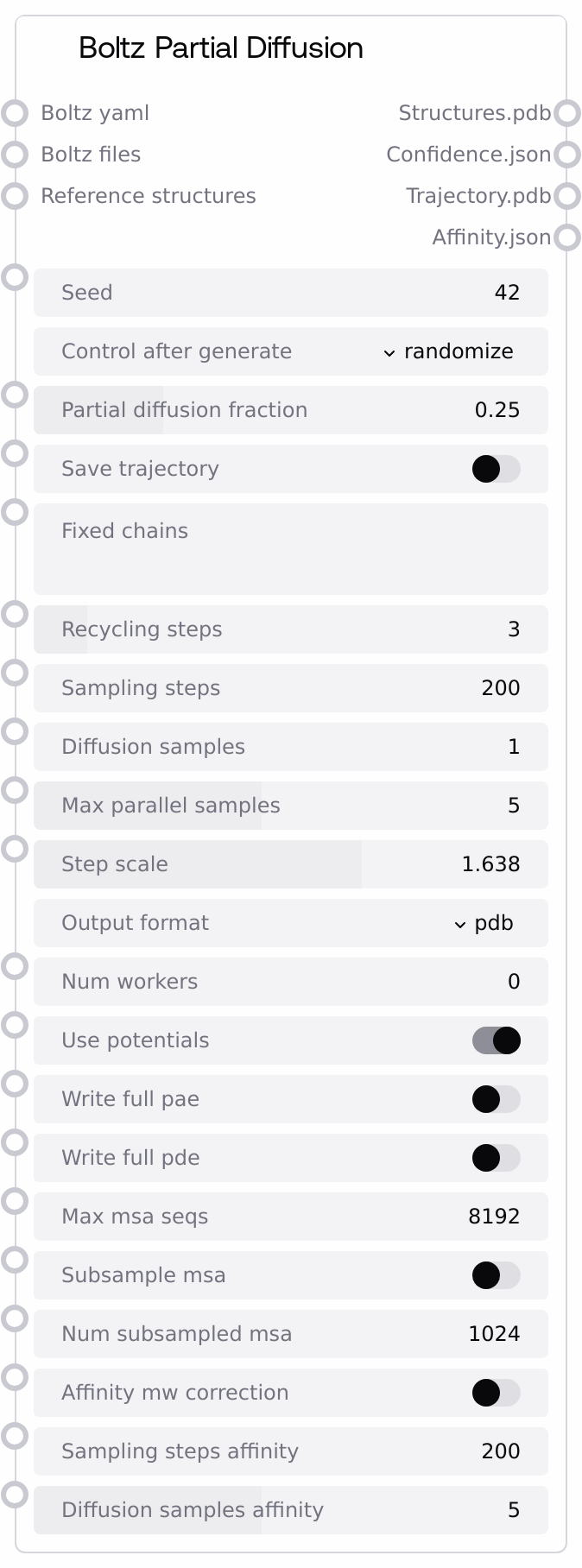Click the Max msa seqs field
This screenshot has height=1568, width=582.
[x=290, y=1217]
